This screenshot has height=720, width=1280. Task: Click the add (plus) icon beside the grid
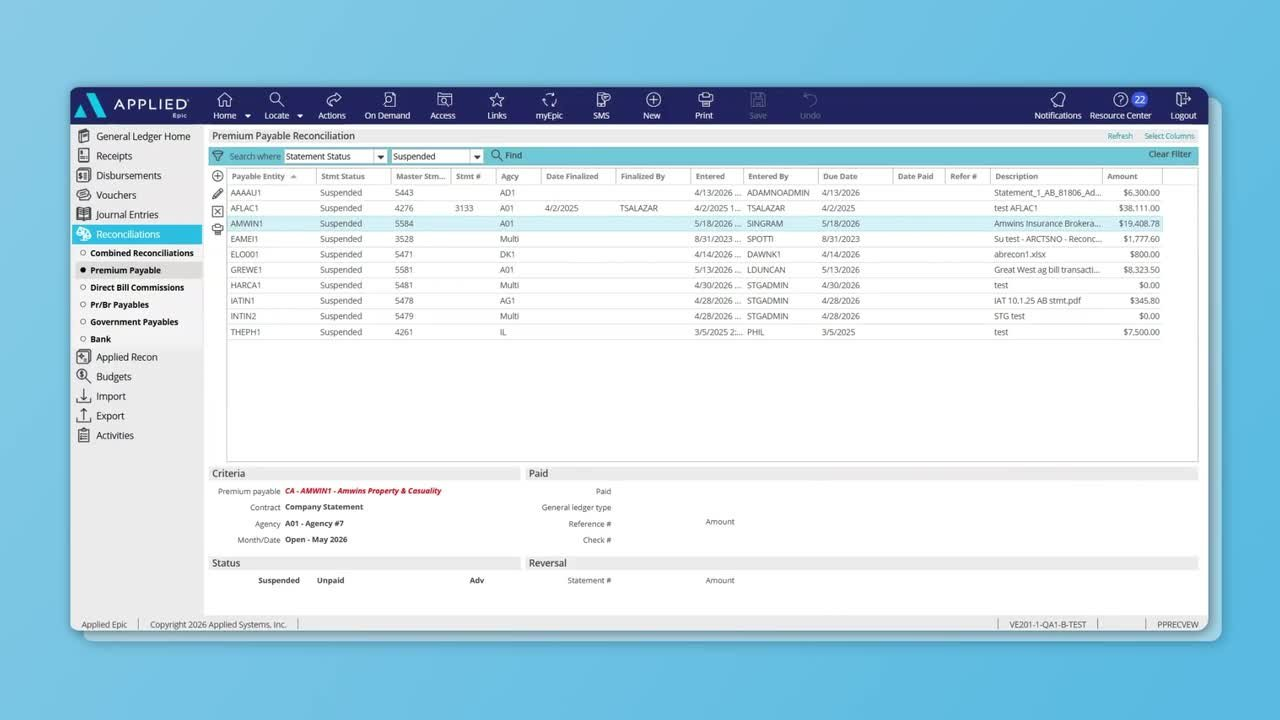pos(218,176)
